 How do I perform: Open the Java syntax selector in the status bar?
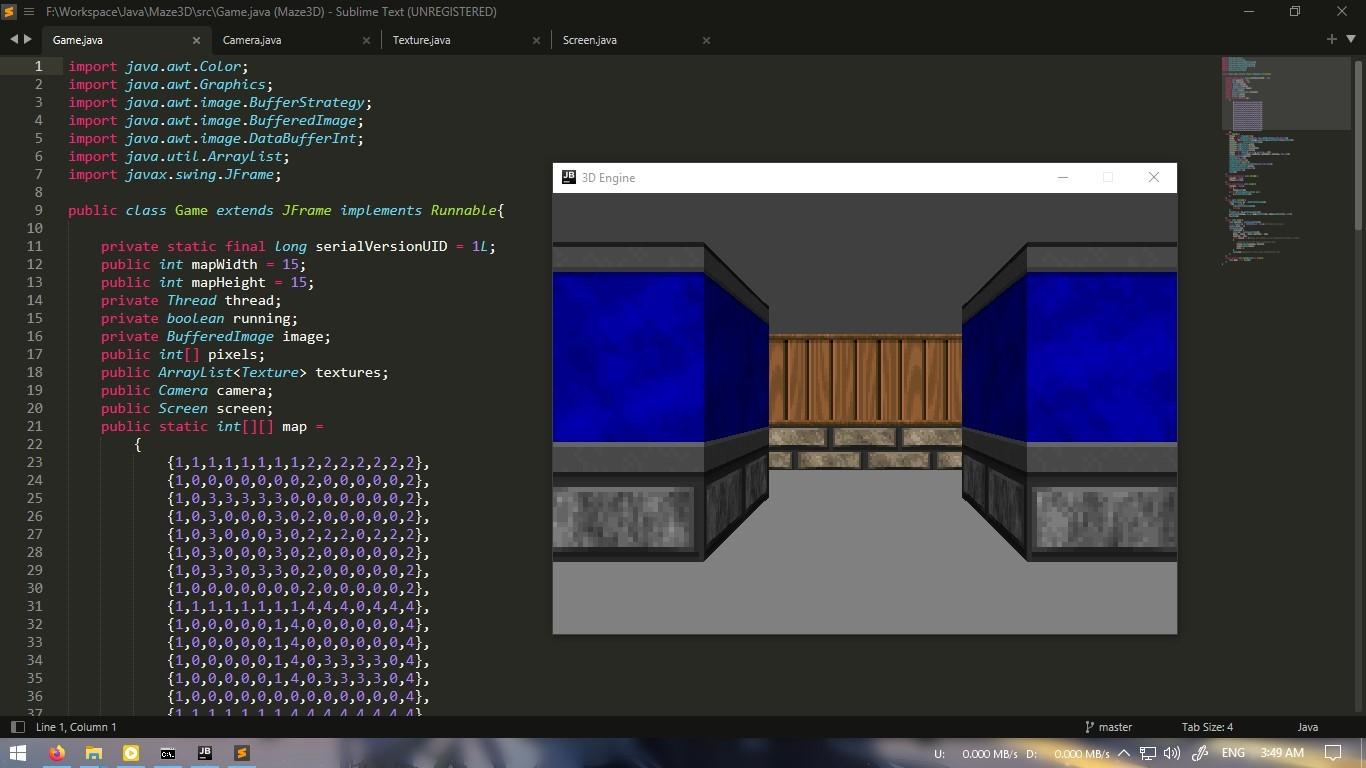pyautogui.click(x=1307, y=727)
